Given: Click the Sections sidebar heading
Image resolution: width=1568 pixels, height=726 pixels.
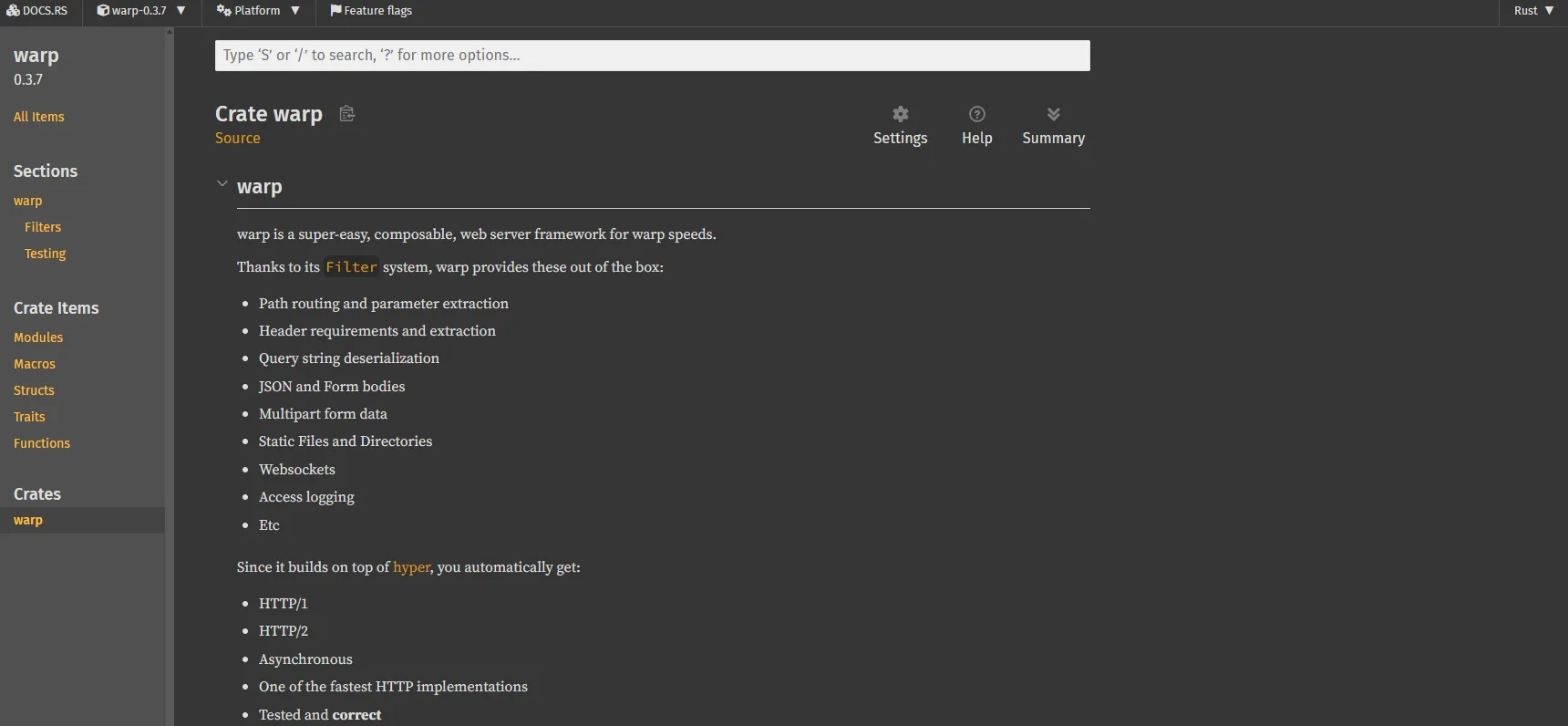Looking at the screenshot, I should [x=46, y=171].
